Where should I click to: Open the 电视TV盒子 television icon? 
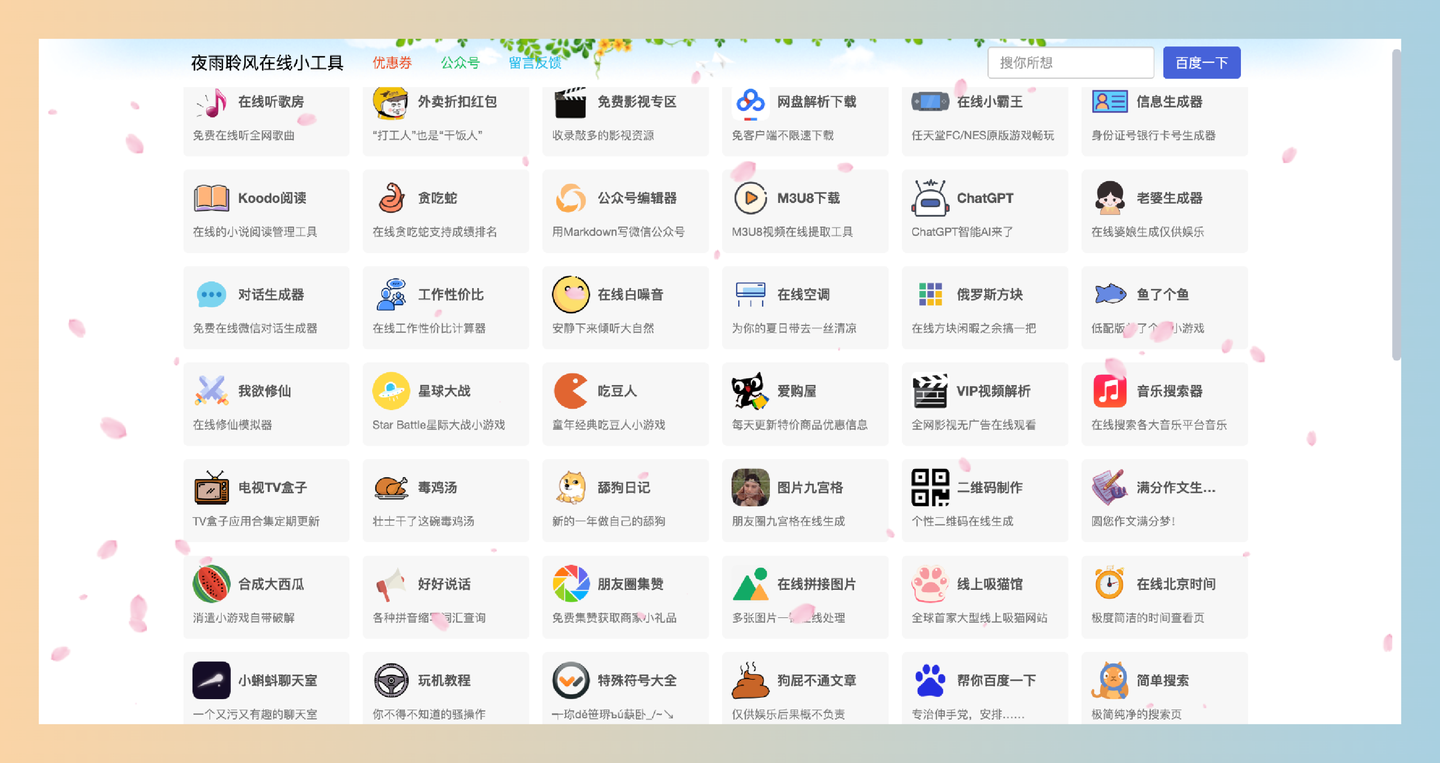click(211, 487)
